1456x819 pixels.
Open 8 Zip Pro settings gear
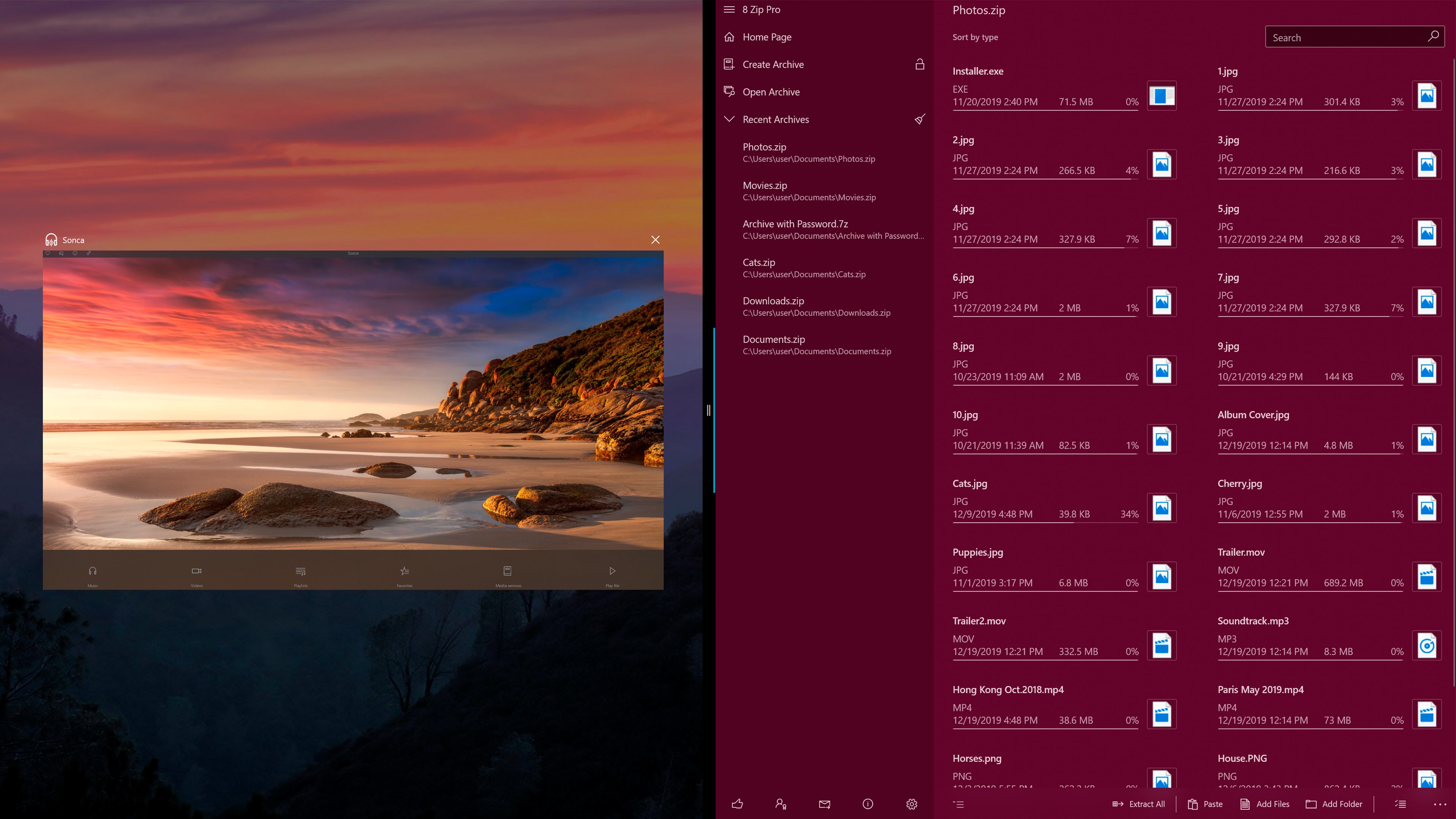pyautogui.click(x=911, y=804)
